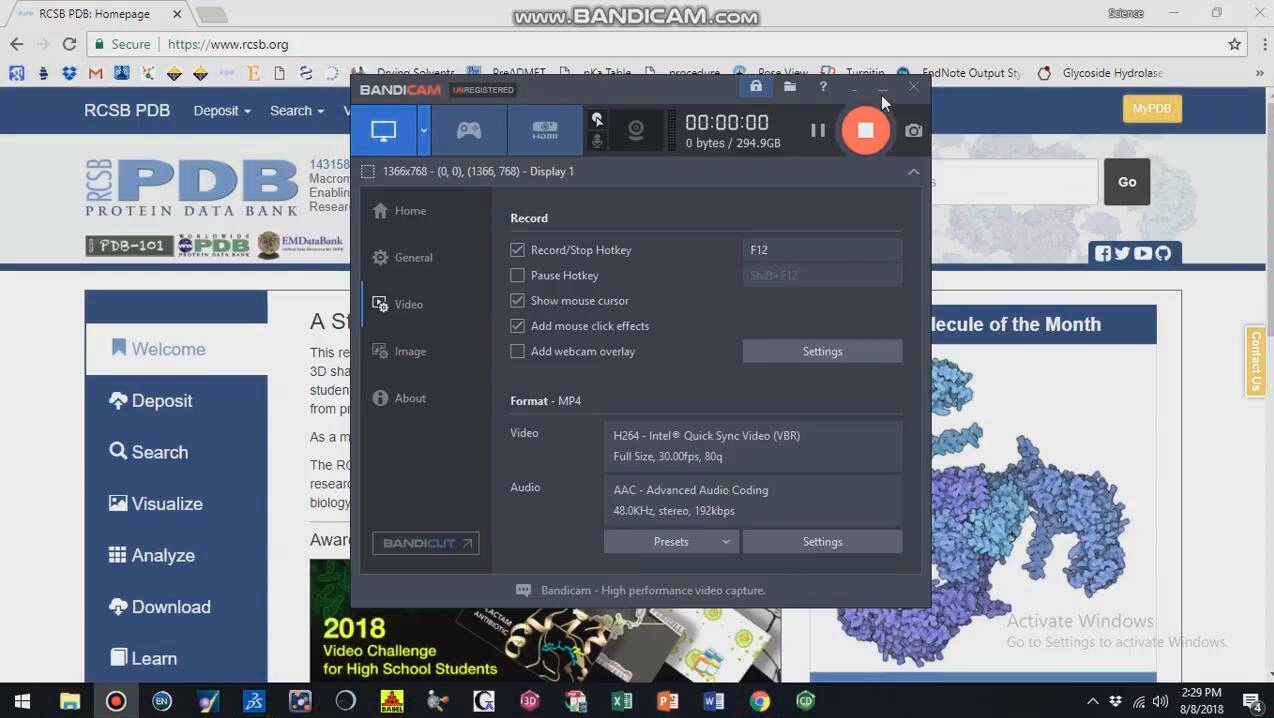The height and width of the screenshot is (718, 1274).
Task: Click the Bandicam lock icon
Action: coord(756,87)
